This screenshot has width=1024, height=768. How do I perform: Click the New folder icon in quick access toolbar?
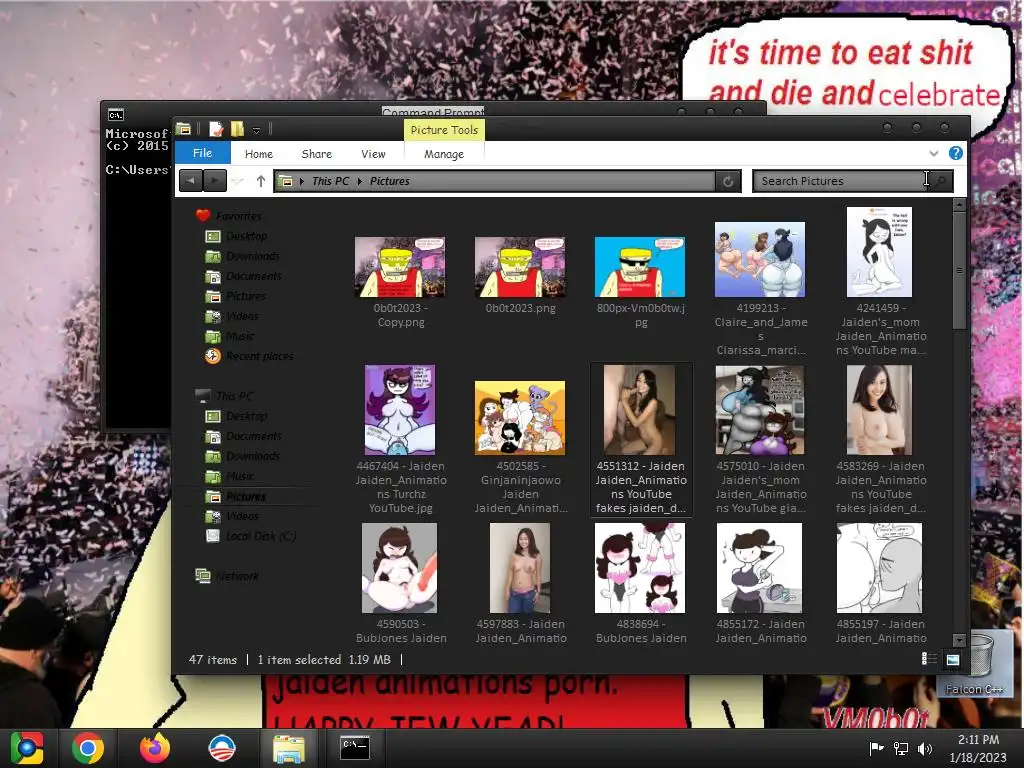pos(237,129)
